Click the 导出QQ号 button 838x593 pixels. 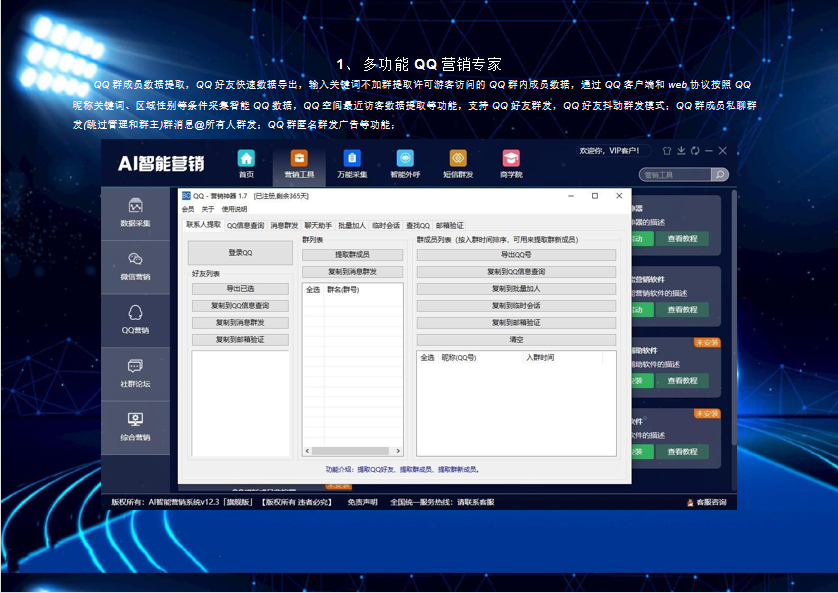(516, 255)
